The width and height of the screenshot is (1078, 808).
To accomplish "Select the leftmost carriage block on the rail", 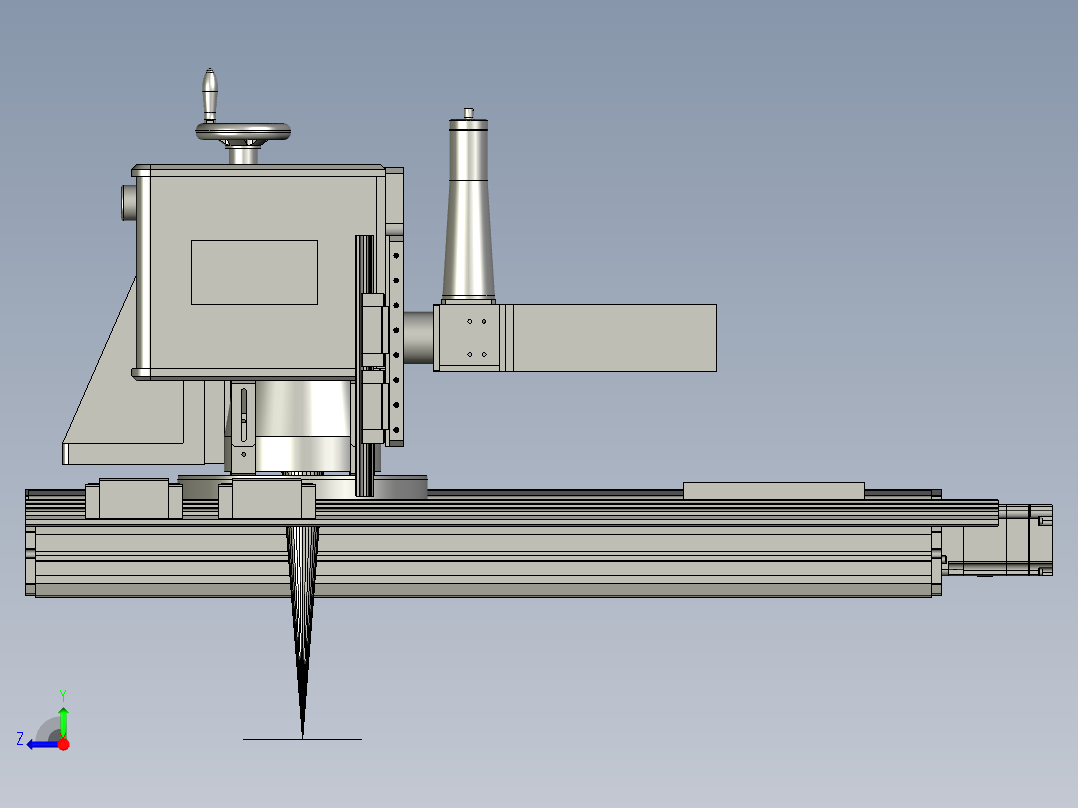I will click(134, 499).
